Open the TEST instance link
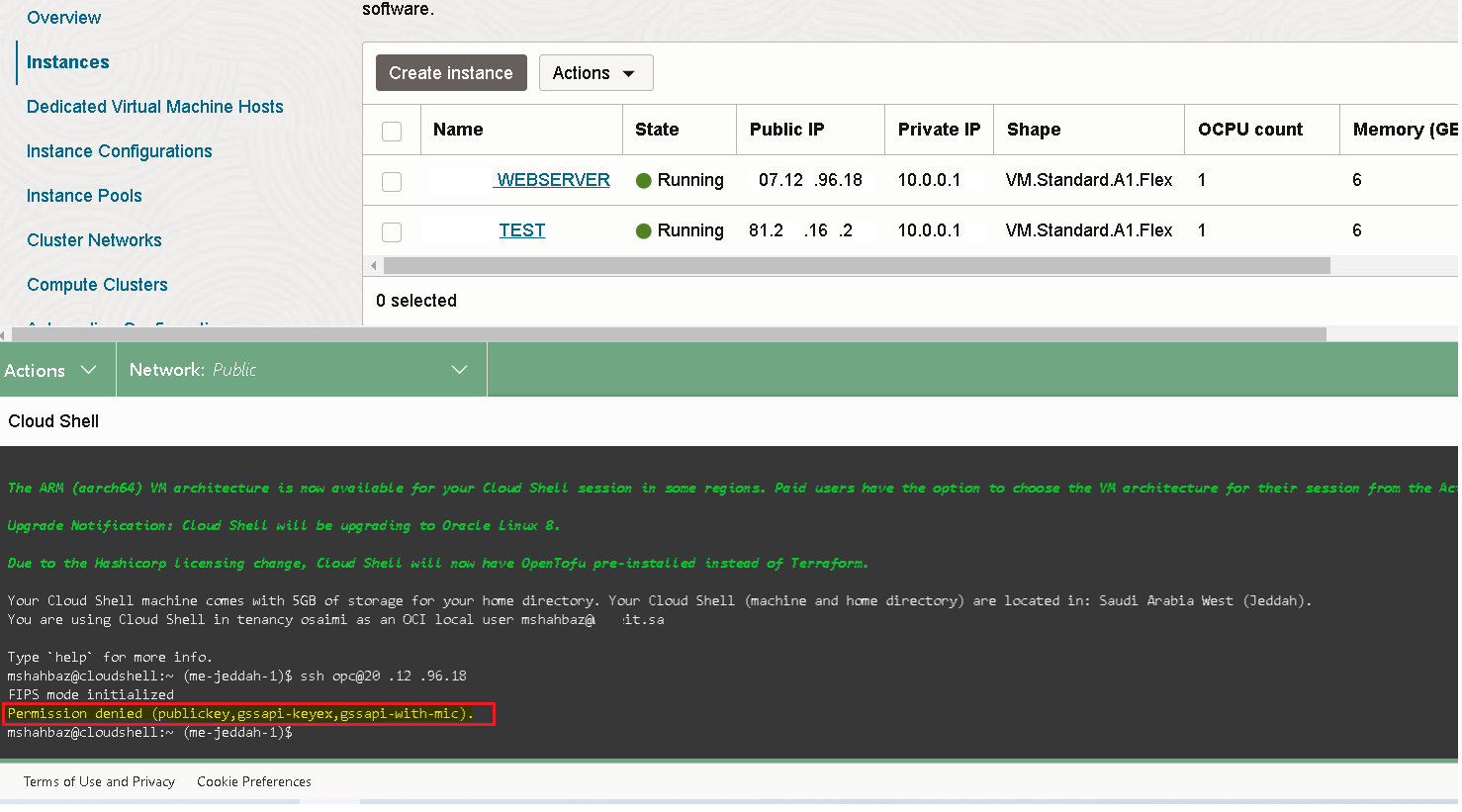This screenshot has height=812, width=1462. click(x=522, y=230)
